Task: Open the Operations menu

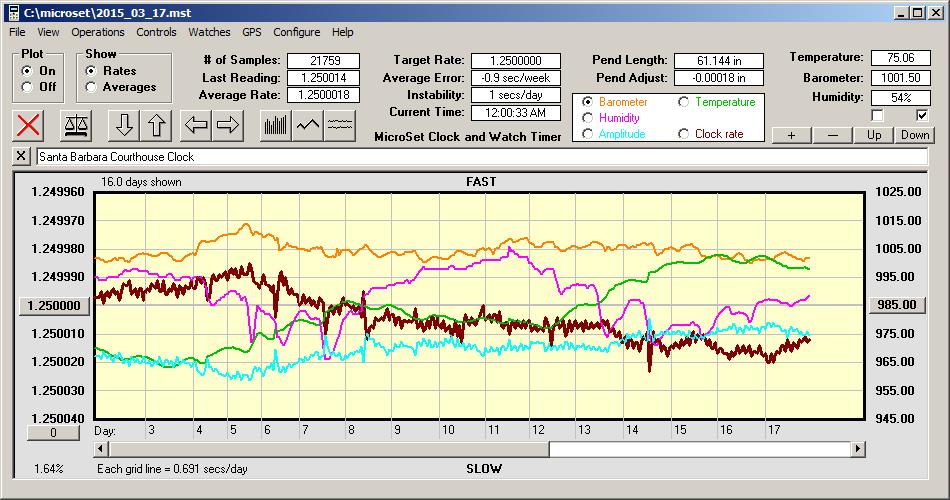Action: tap(98, 32)
